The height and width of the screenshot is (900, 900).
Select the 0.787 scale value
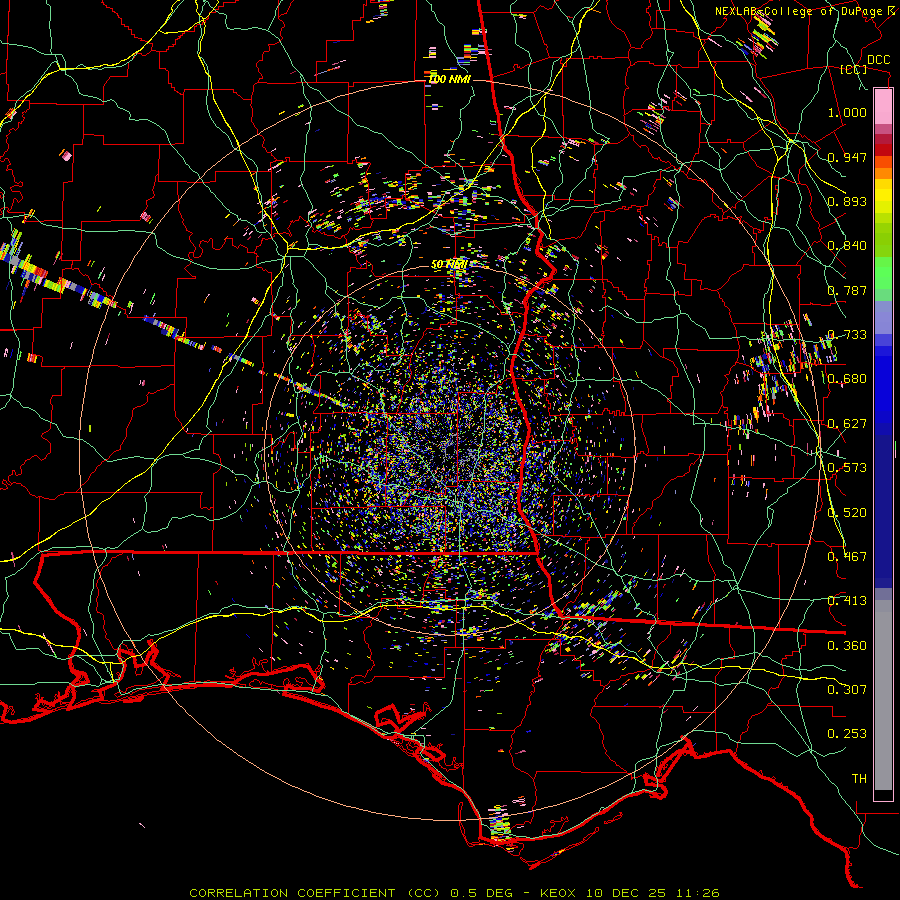[847, 290]
